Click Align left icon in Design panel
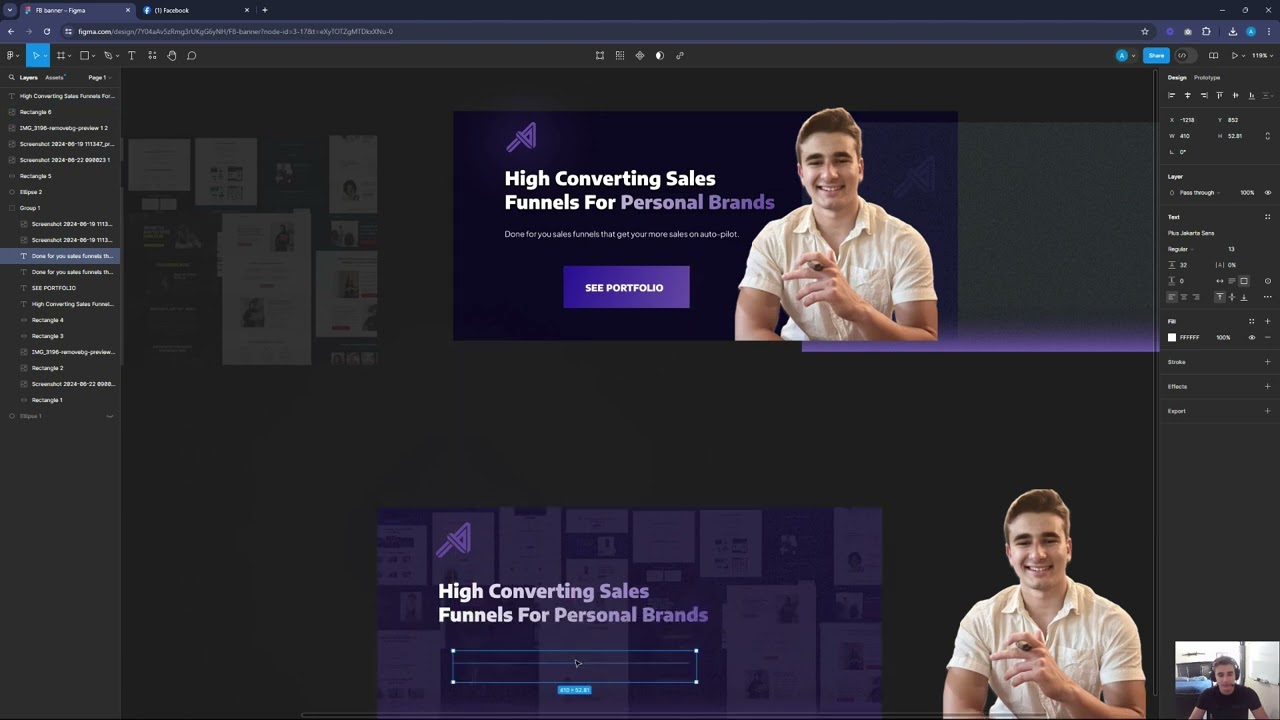The image size is (1280, 720). click(x=1172, y=95)
